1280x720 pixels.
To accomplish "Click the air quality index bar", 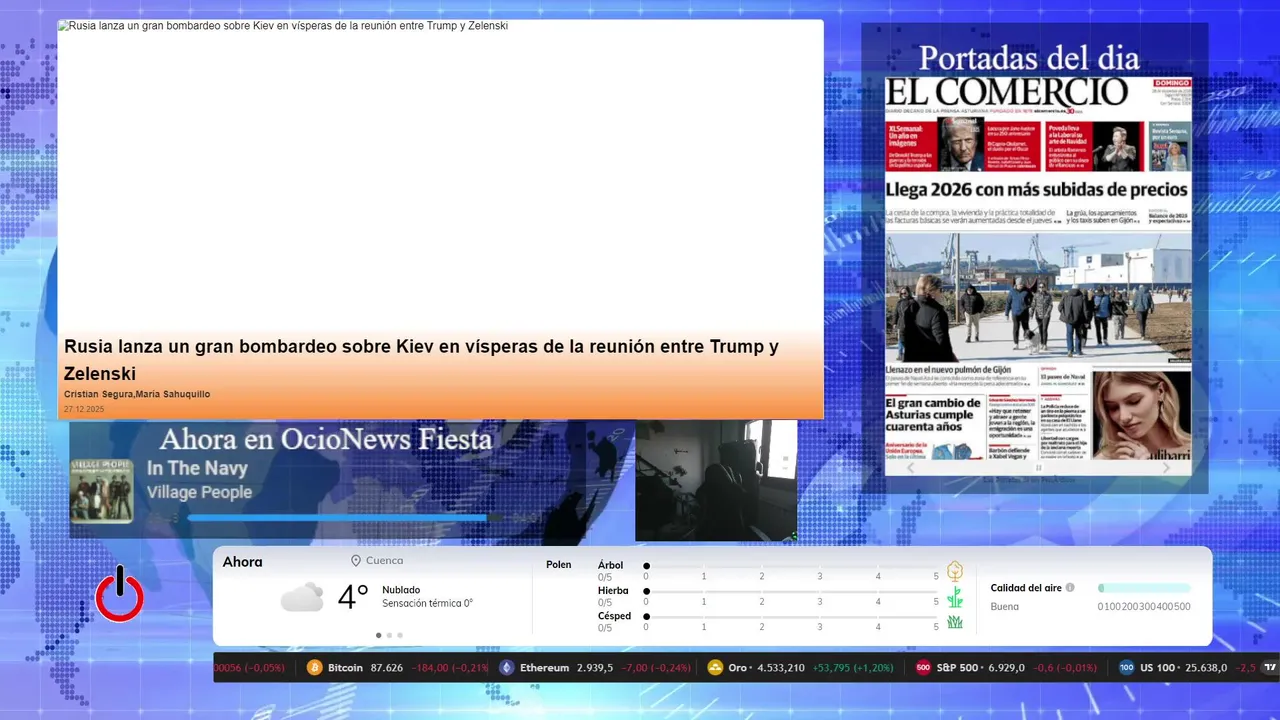I will click(1144, 588).
